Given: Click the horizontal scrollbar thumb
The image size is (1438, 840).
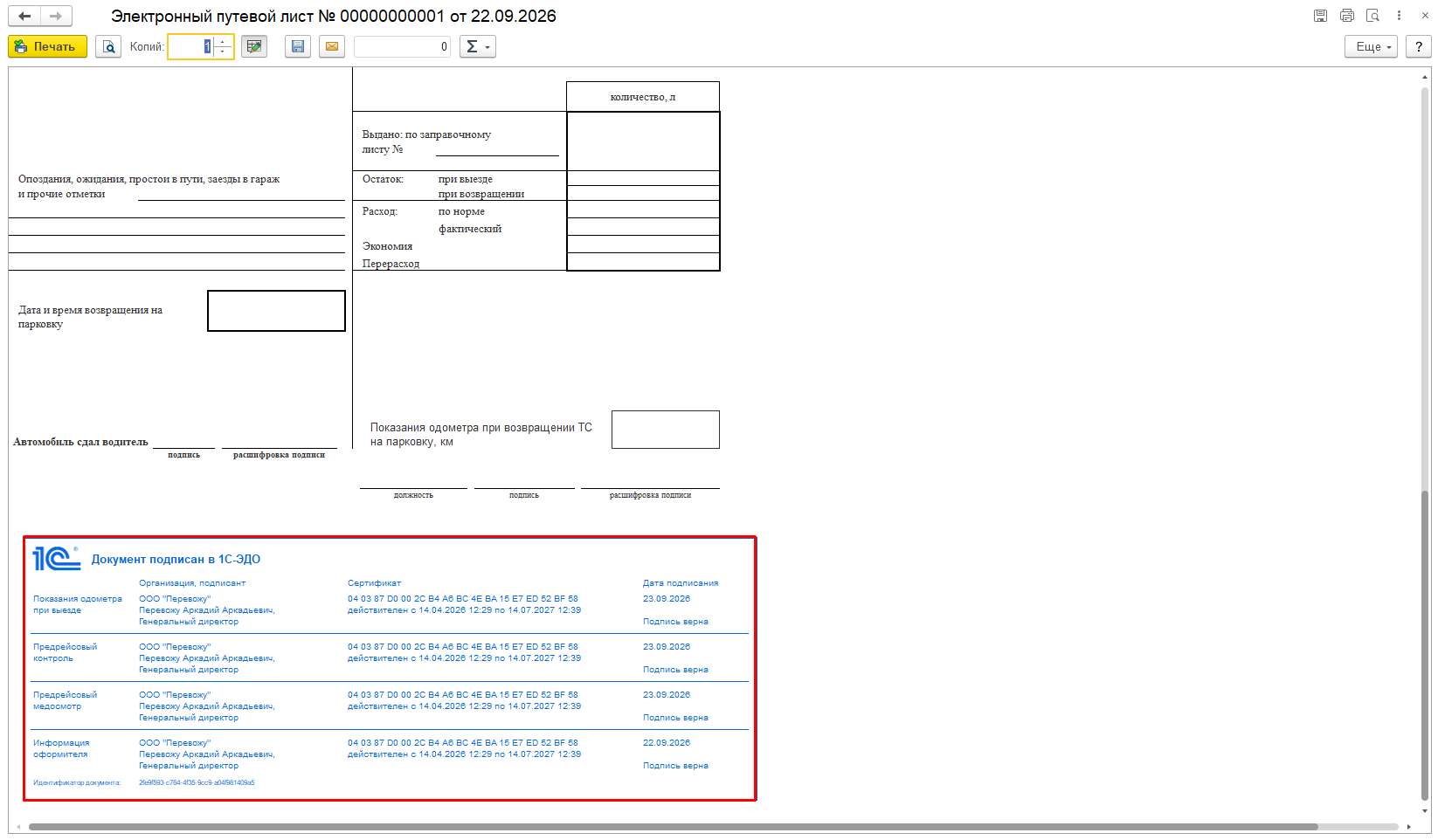Looking at the screenshot, I should tap(673, 827).
